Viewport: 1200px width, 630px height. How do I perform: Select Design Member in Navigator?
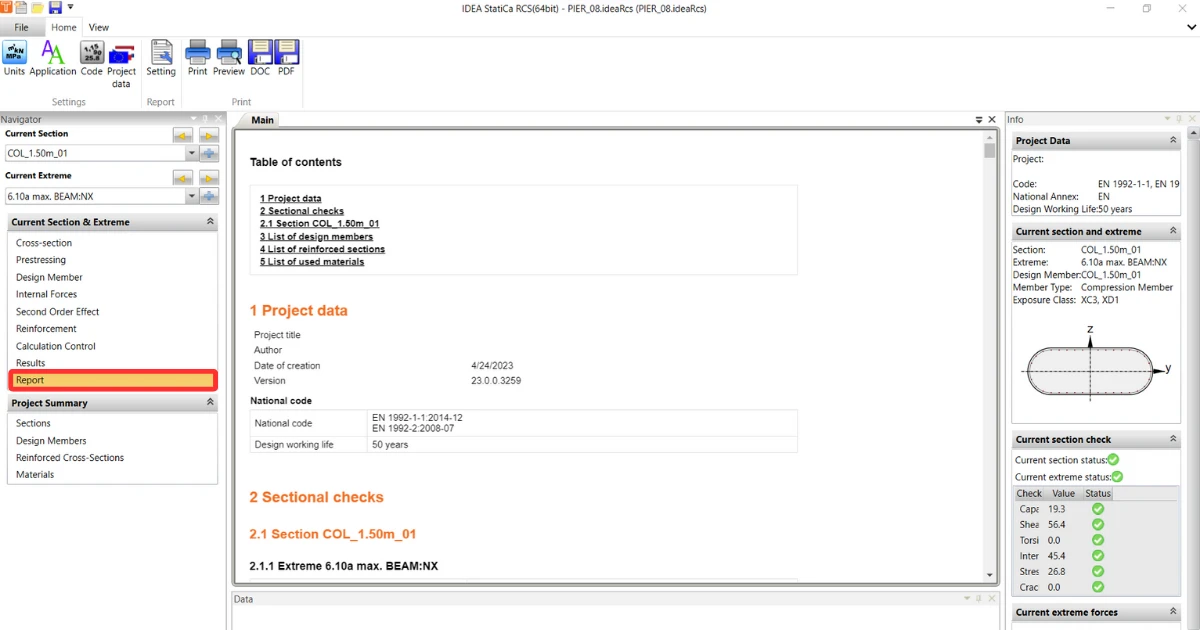(49, 277)
